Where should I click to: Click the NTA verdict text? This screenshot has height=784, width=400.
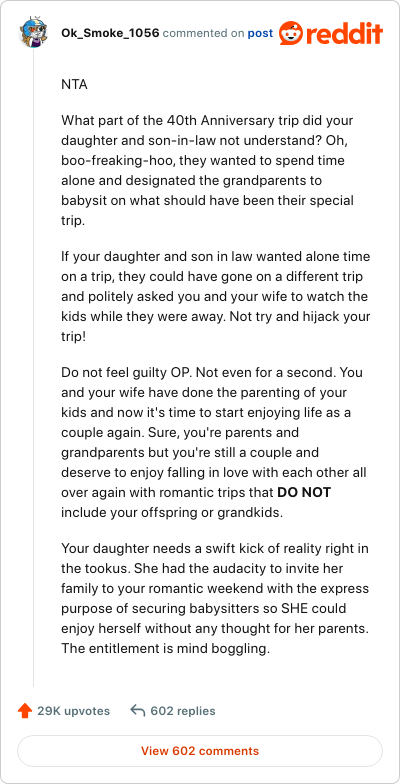tap(74, 84)
